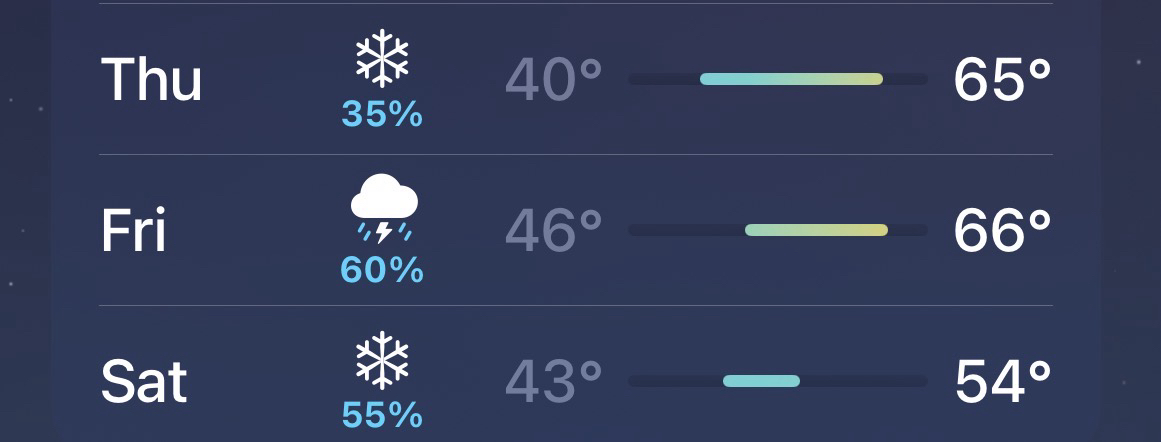
Task: Tap the 46° low temperature
Action: [554, 231]
